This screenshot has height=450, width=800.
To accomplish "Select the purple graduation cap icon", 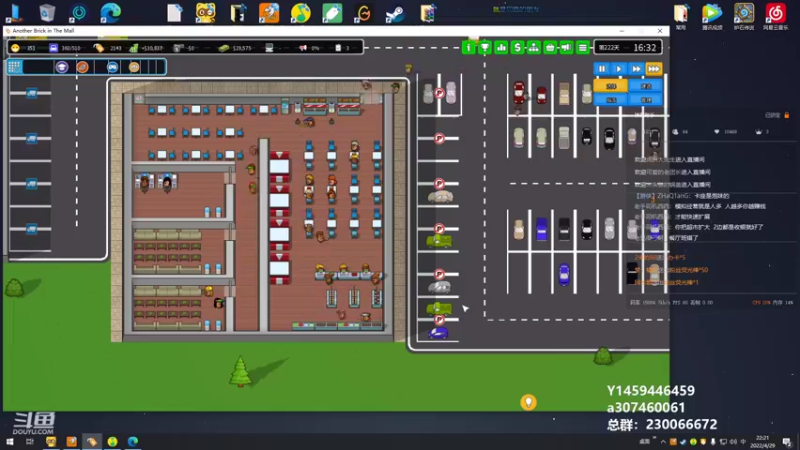I will tap(62, 67).
